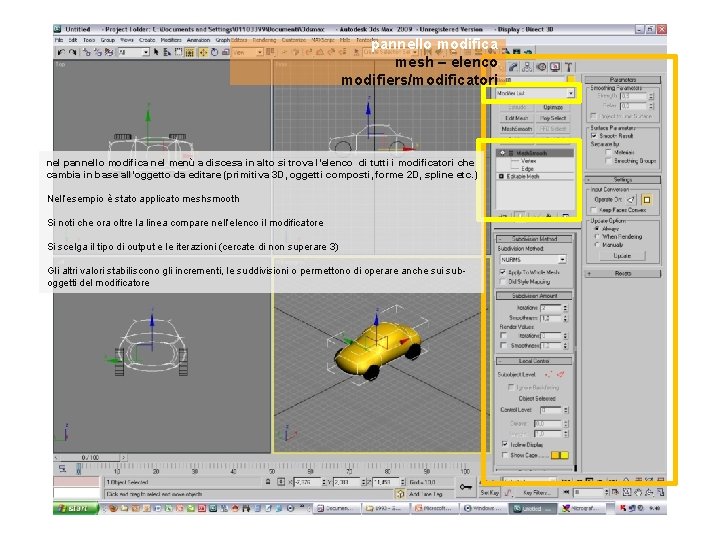Select Operate On Polygons square icon

(x=646, y=198)
